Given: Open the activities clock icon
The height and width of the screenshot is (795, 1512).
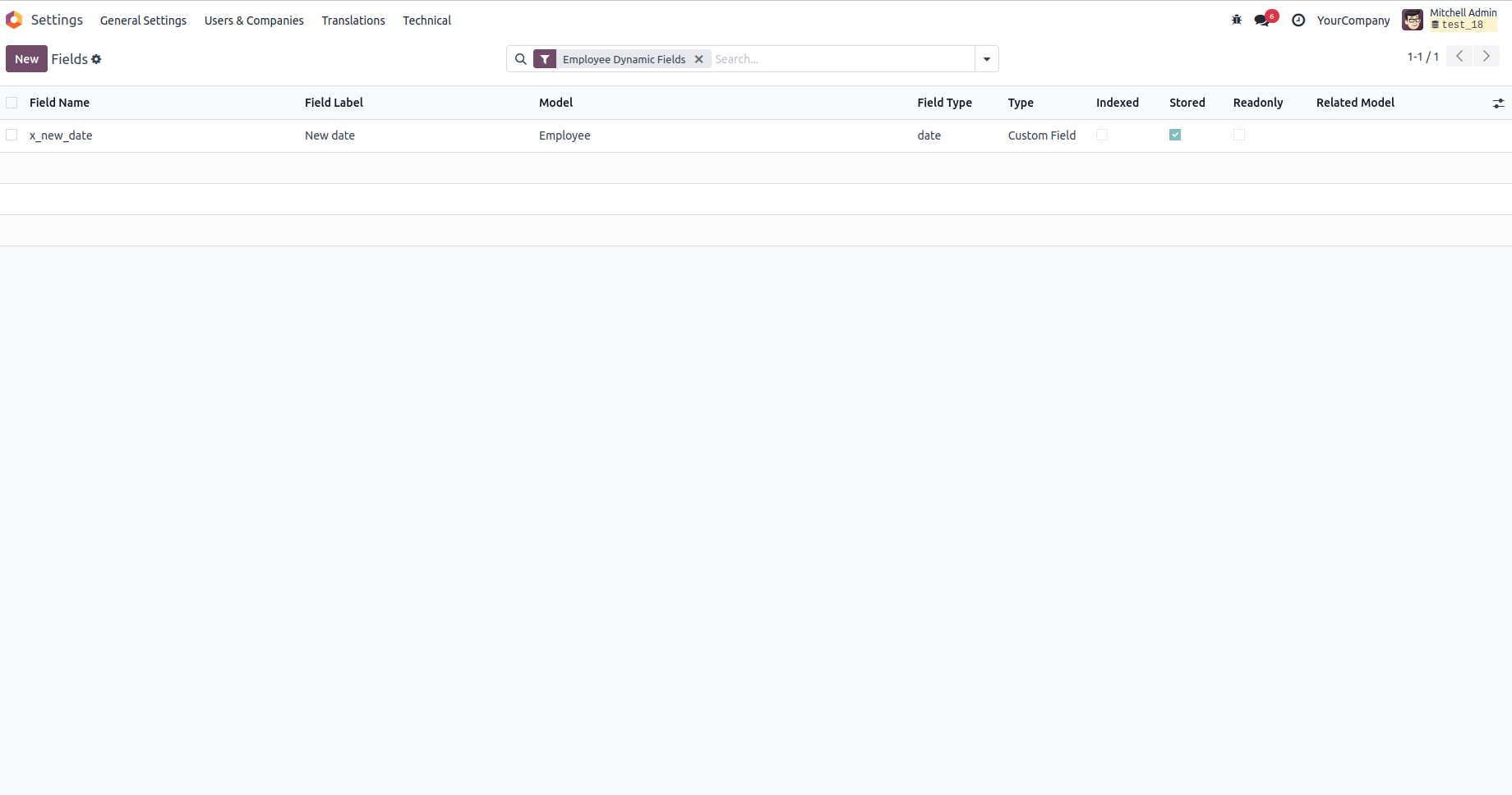Looking at the screenshot, I should pyautogui.click(x=1298, y=20).
